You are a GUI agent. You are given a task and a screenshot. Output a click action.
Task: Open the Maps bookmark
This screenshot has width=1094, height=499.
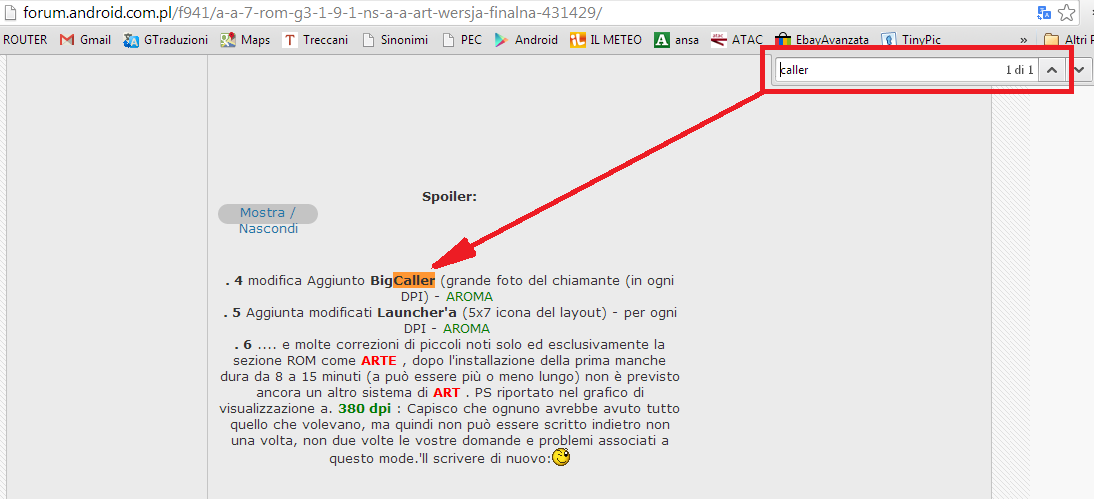tap(246, 40)
